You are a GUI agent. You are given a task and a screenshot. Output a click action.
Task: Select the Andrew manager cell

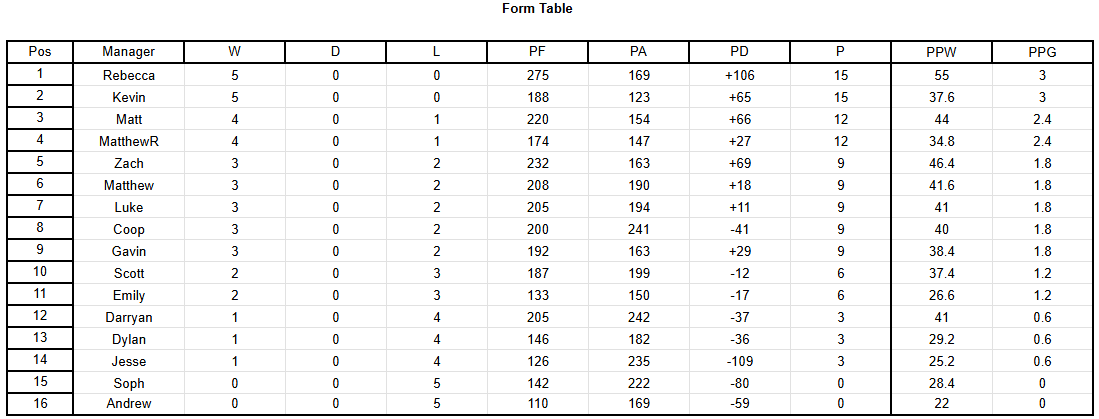point(128,404)
